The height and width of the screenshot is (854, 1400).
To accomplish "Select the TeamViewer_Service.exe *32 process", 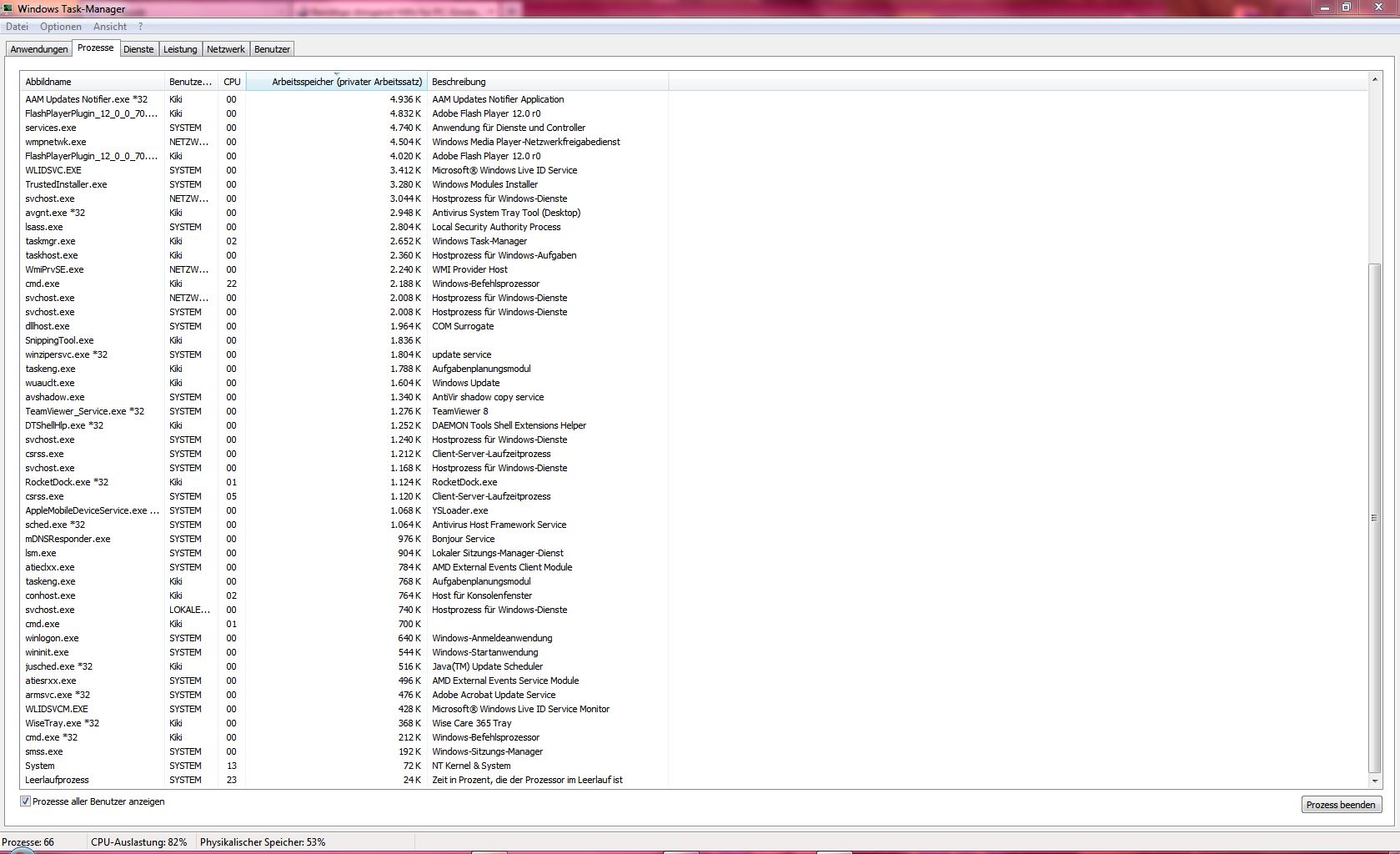I will (x=344, y=411).
